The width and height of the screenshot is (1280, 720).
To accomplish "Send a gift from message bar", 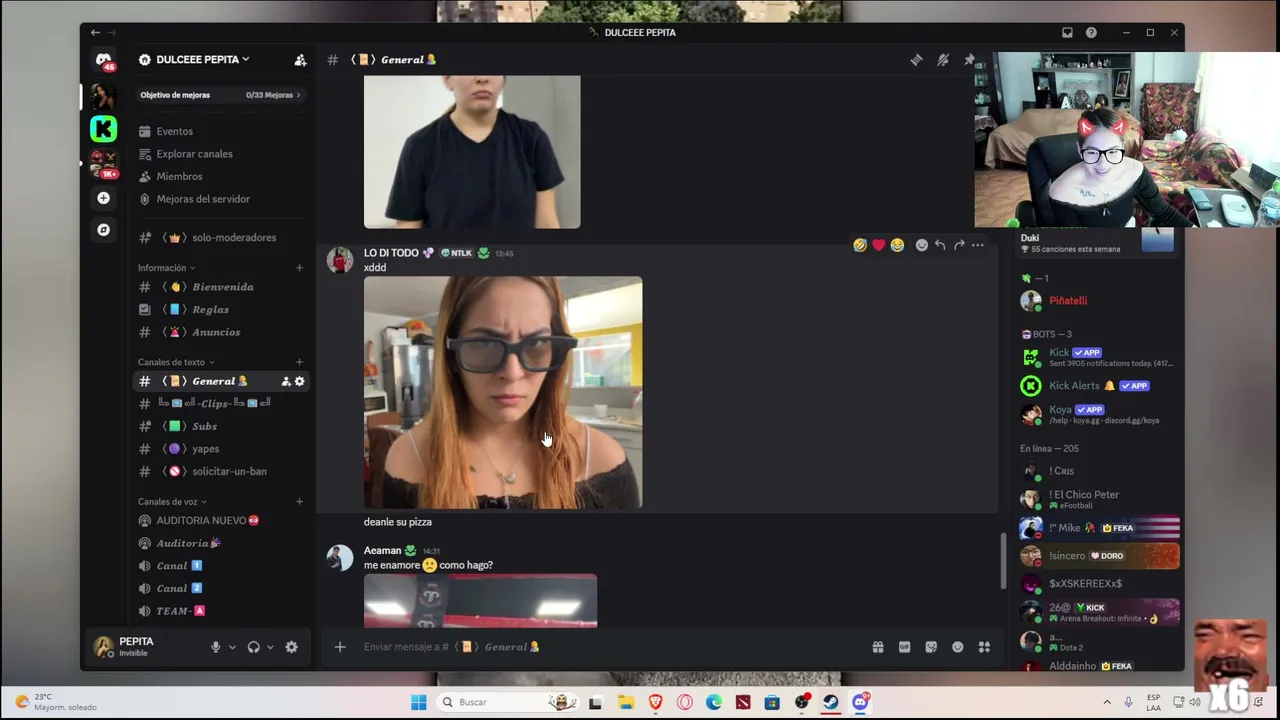I will 878,647.
